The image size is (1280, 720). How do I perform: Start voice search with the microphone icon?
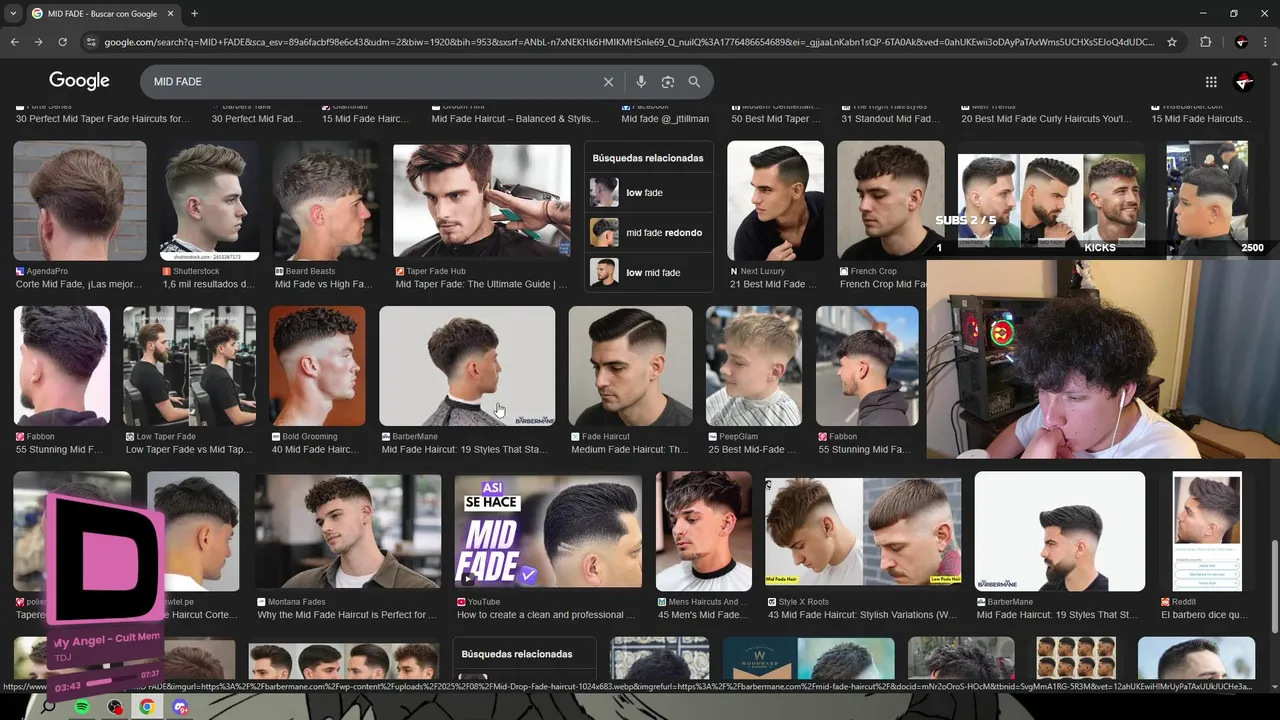[x=641, y=82]
